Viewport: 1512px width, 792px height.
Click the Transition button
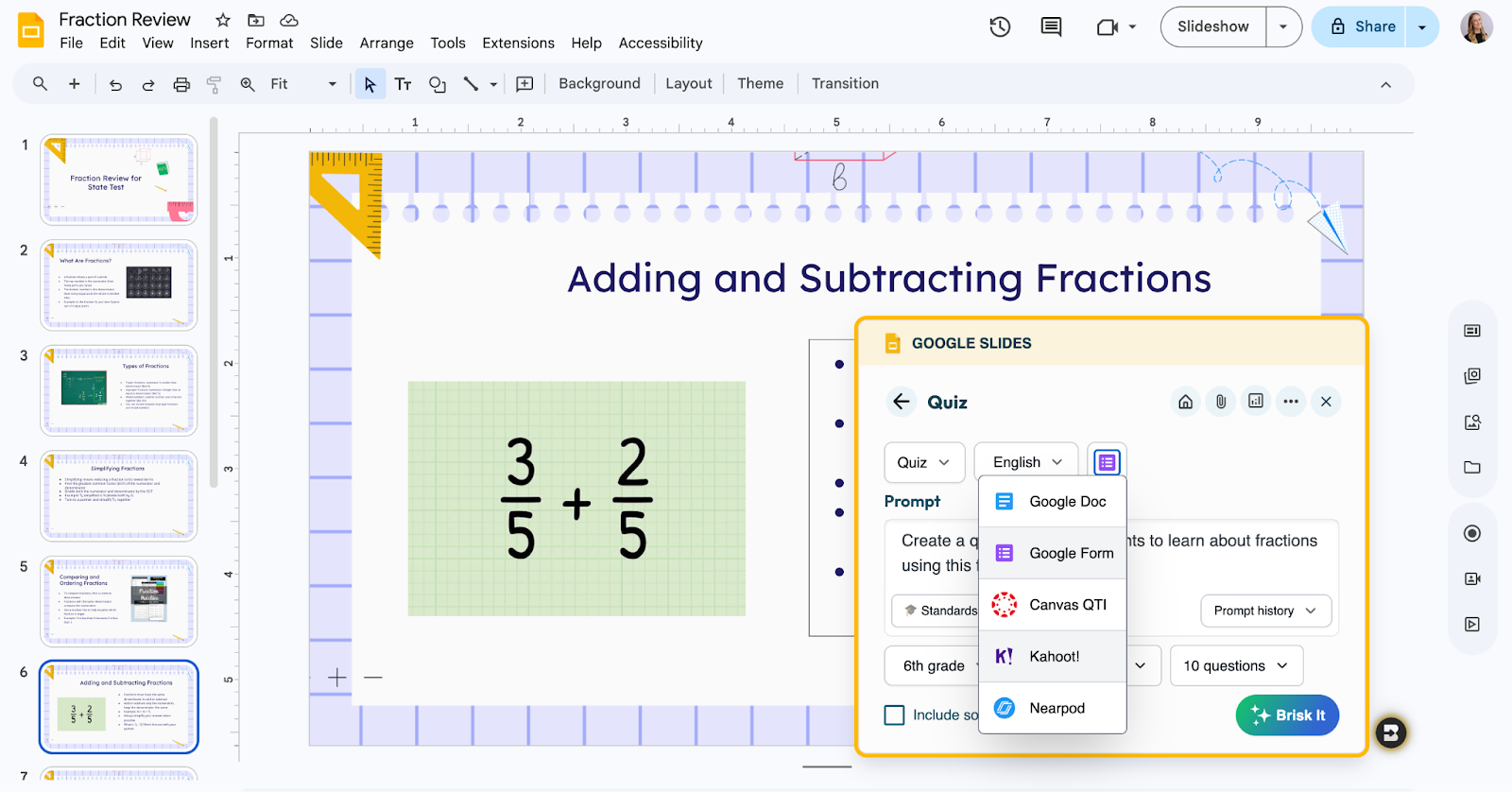845,84
